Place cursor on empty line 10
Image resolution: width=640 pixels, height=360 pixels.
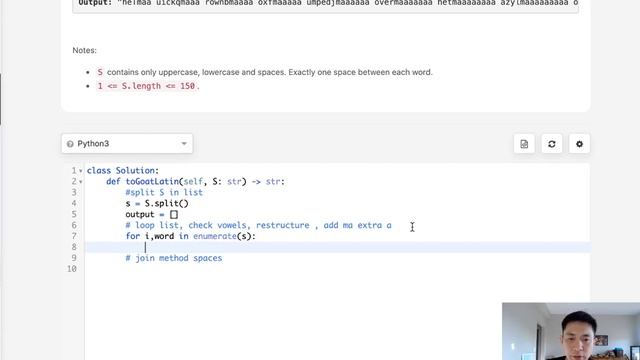(x=337, y=269)
